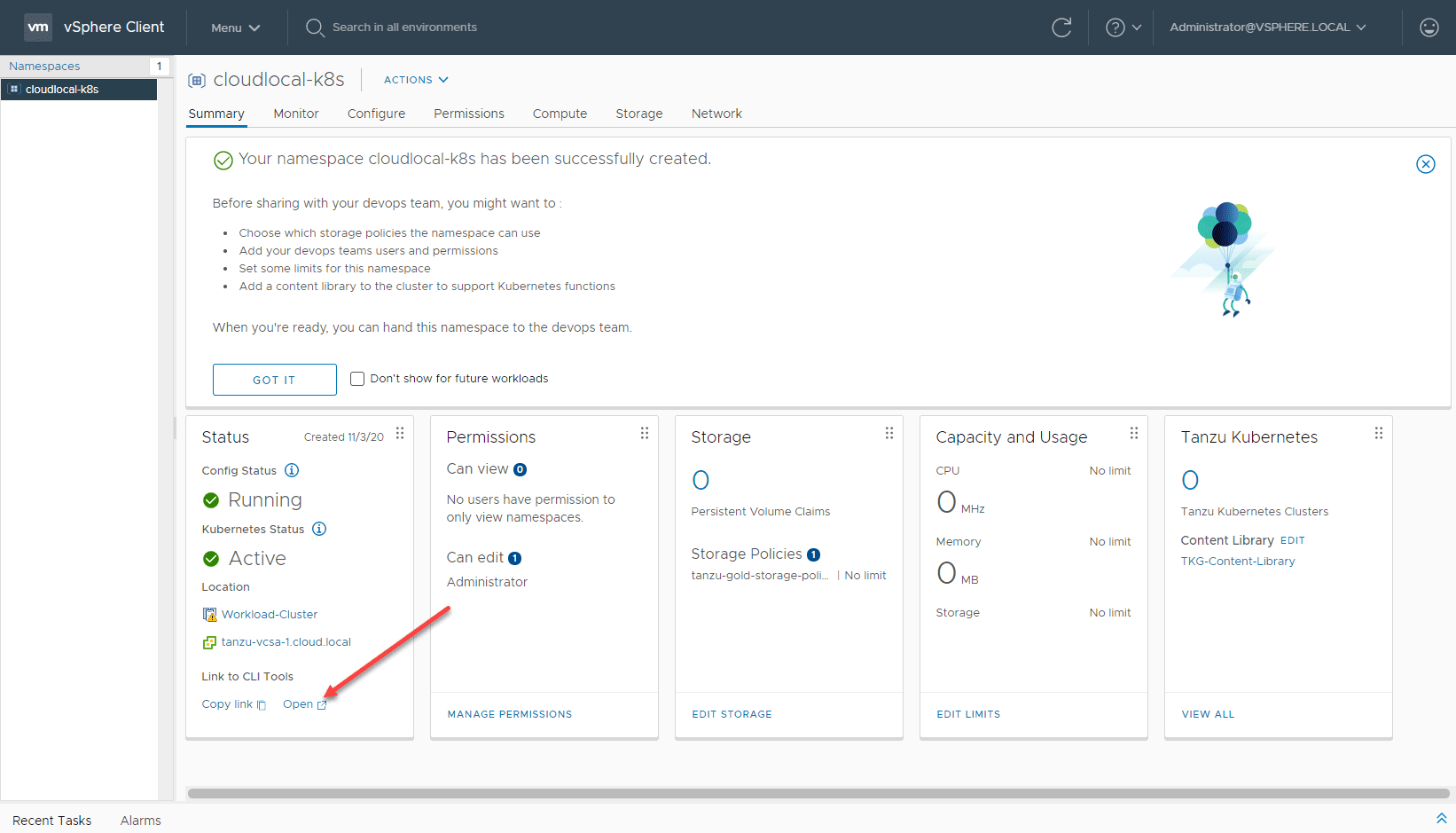Click the refresh icon in the header

1061,28
